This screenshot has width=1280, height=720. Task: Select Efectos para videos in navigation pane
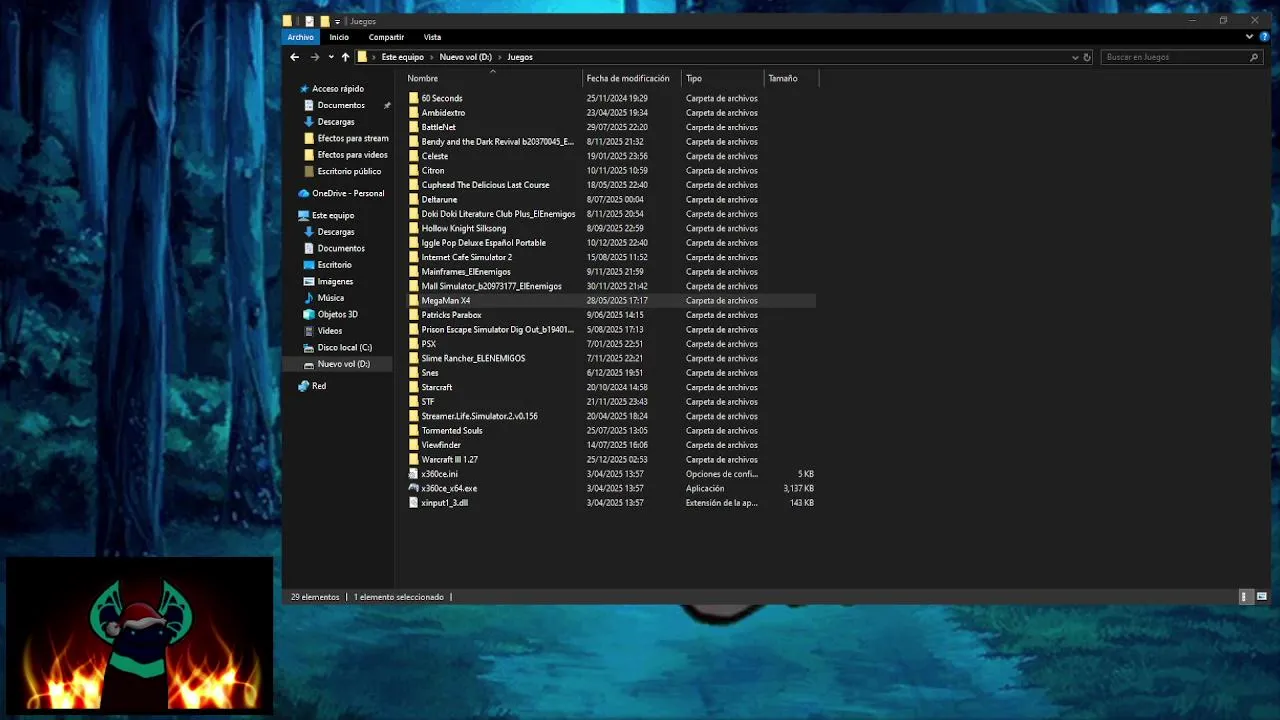[x=352, y=155]
